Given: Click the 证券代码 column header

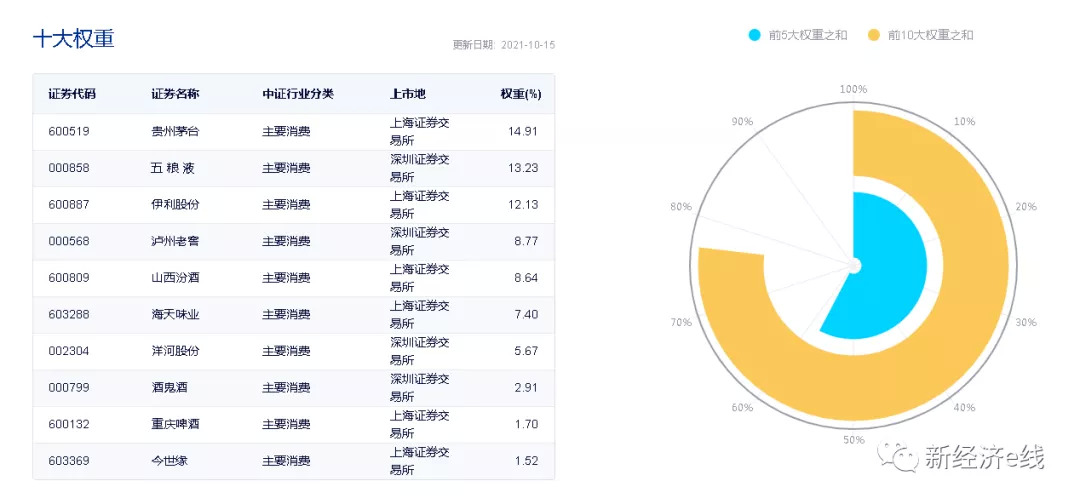Looking at the screenshot, I should [72, 94].
